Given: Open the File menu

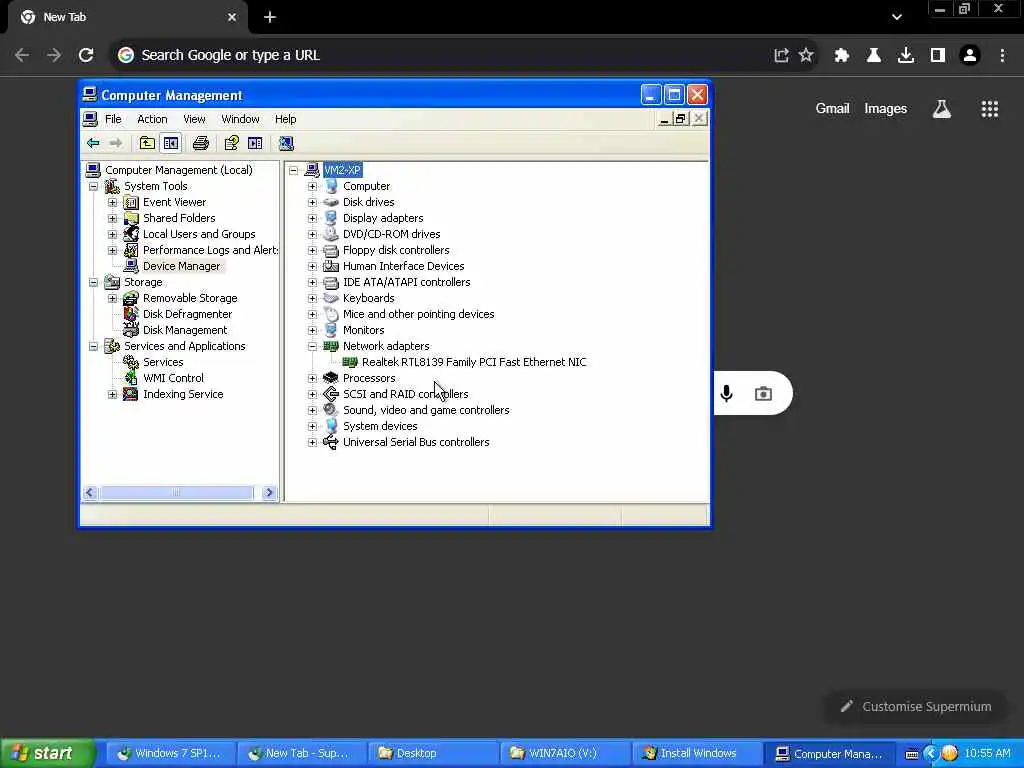Looking at the screenshot, I should pyautogui.click(x=113, y=119).
